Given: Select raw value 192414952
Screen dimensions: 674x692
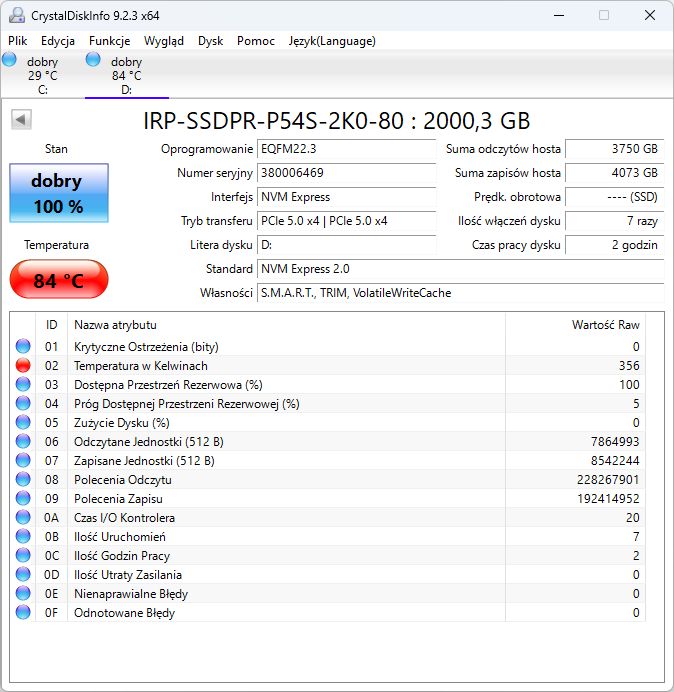Looking at the screenshot, I should point(608,498).
